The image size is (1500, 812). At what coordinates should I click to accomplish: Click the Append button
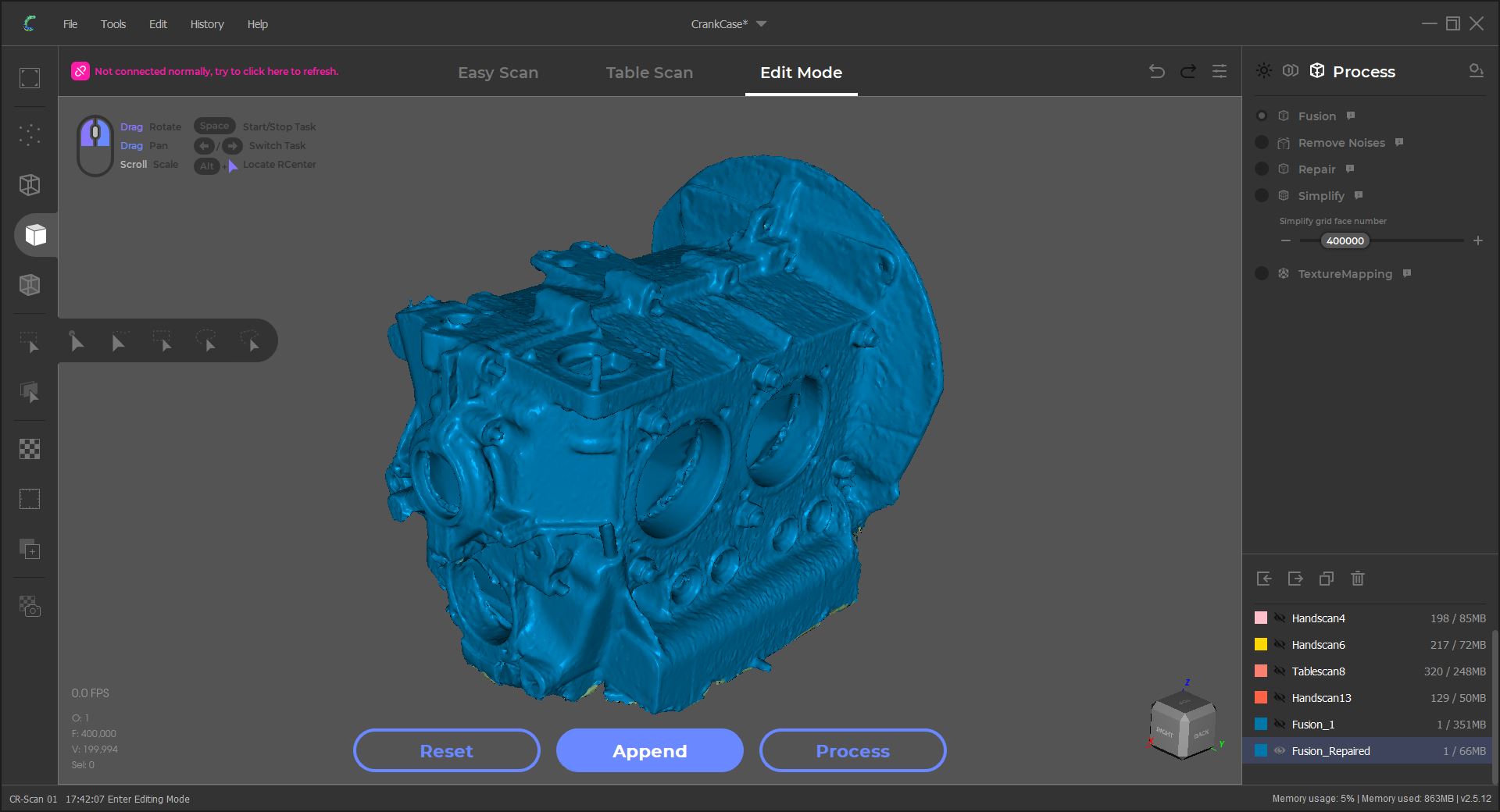pos(649,750)
